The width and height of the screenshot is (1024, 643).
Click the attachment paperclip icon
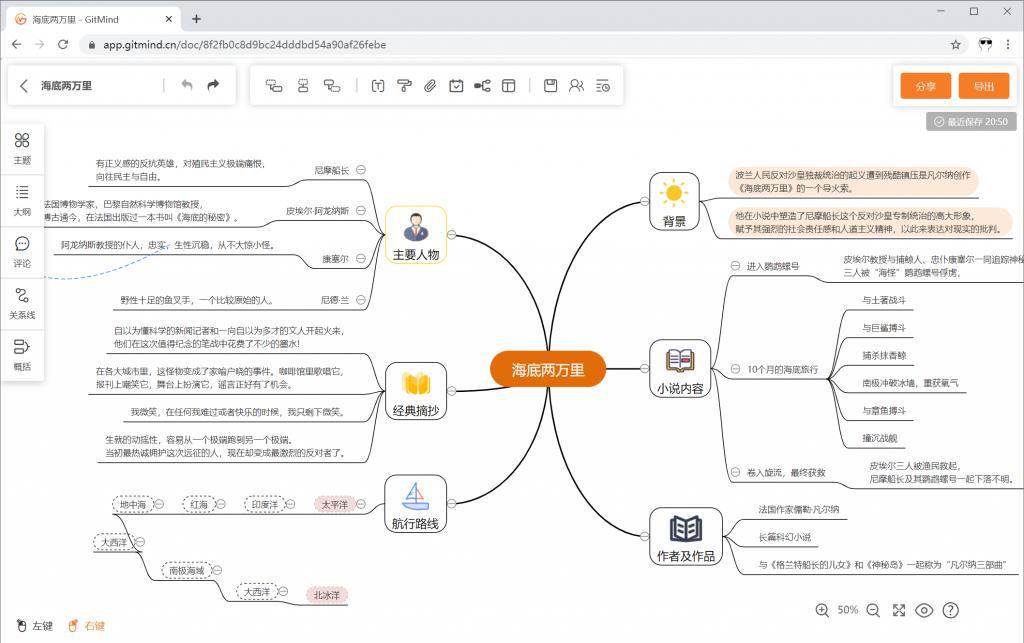(x=430, y=86)
